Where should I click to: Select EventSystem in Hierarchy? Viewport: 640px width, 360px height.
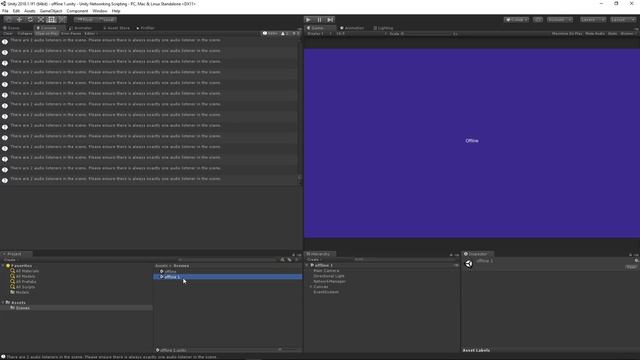tap(326, 292)
